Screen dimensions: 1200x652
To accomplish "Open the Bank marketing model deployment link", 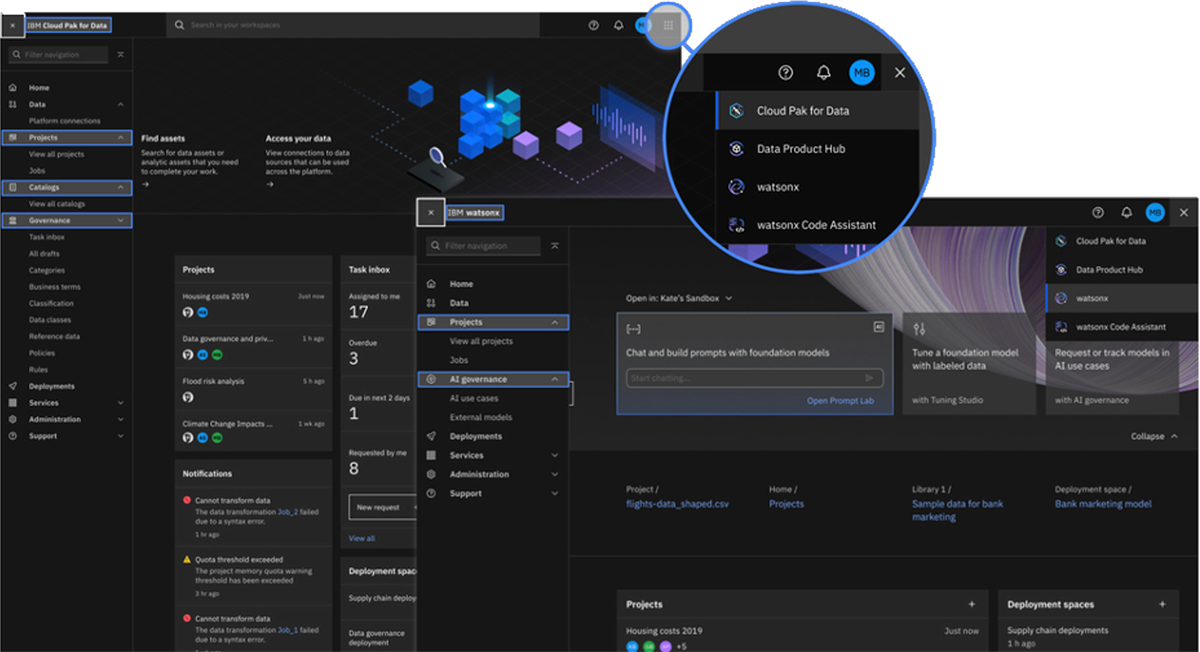I will 1103,504.
